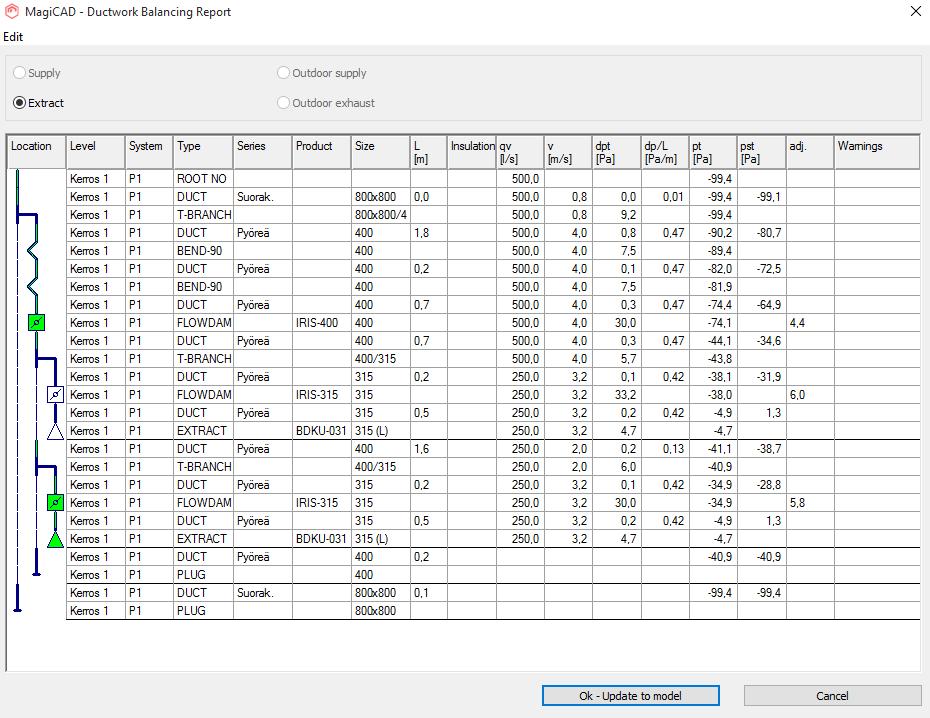
Task: Click the 800x800/4 size cell
Action: 381,215
